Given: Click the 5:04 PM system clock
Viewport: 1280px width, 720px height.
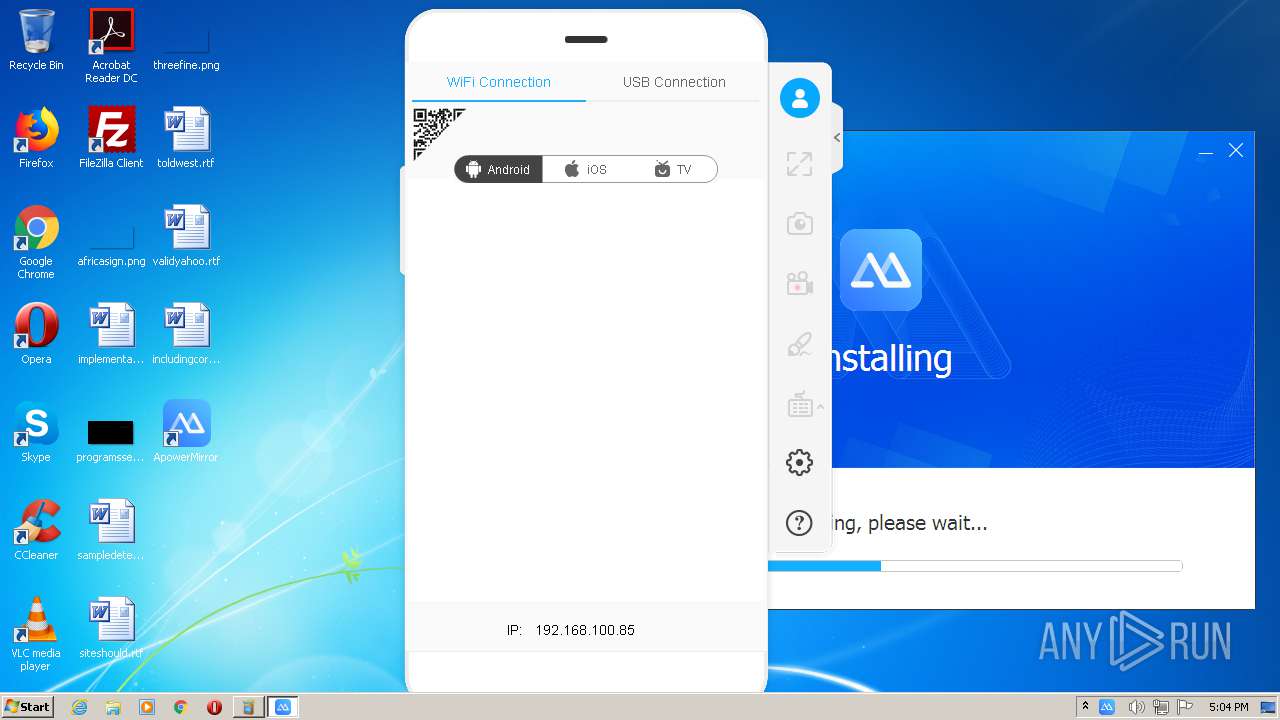Looking at the screenshot, I should (1228, 707).
